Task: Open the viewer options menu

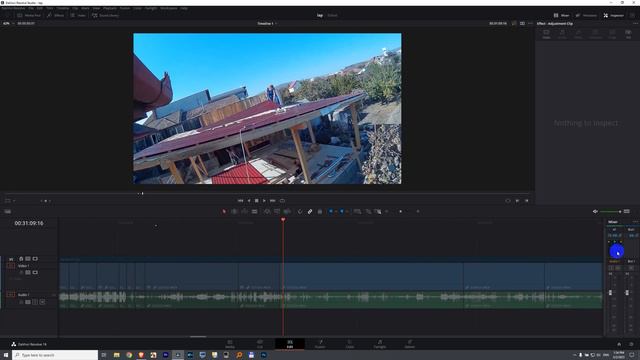Action: (x=530, y=23)
